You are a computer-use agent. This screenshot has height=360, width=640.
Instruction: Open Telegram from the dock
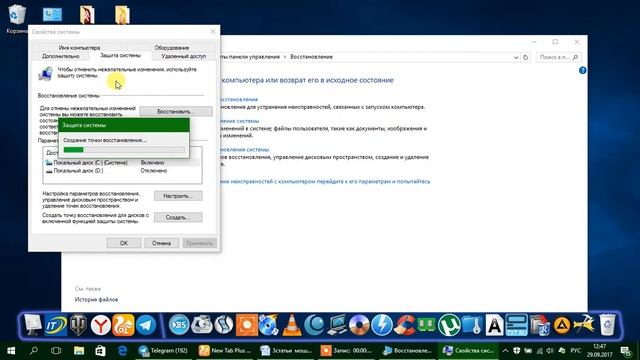click(146, 325)
